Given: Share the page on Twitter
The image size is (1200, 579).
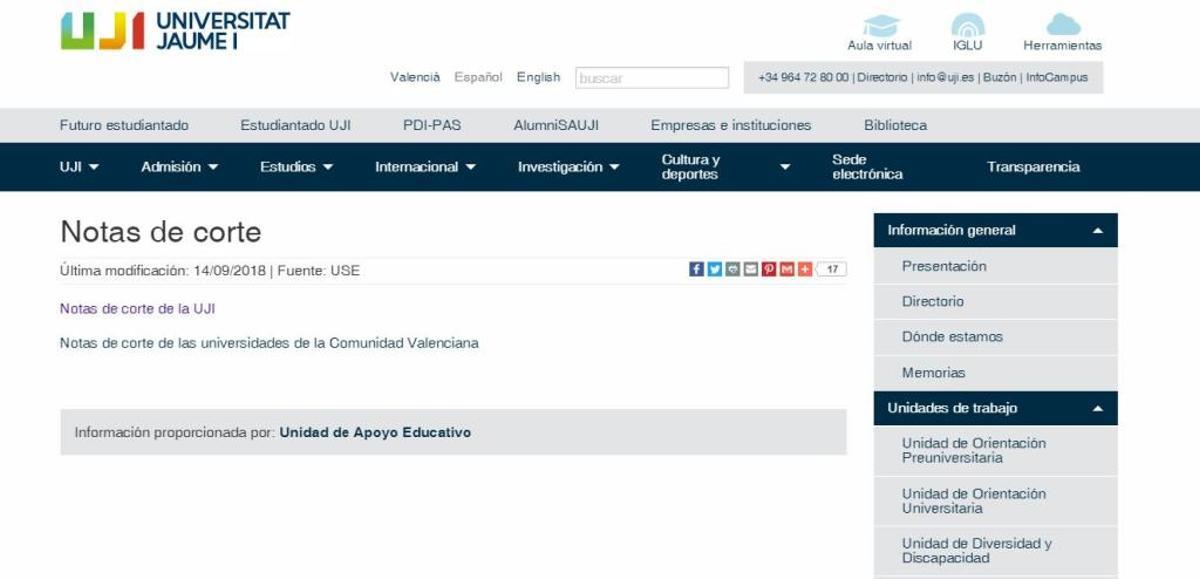Looking at the screenshot, I should click(x=715, y=269).
